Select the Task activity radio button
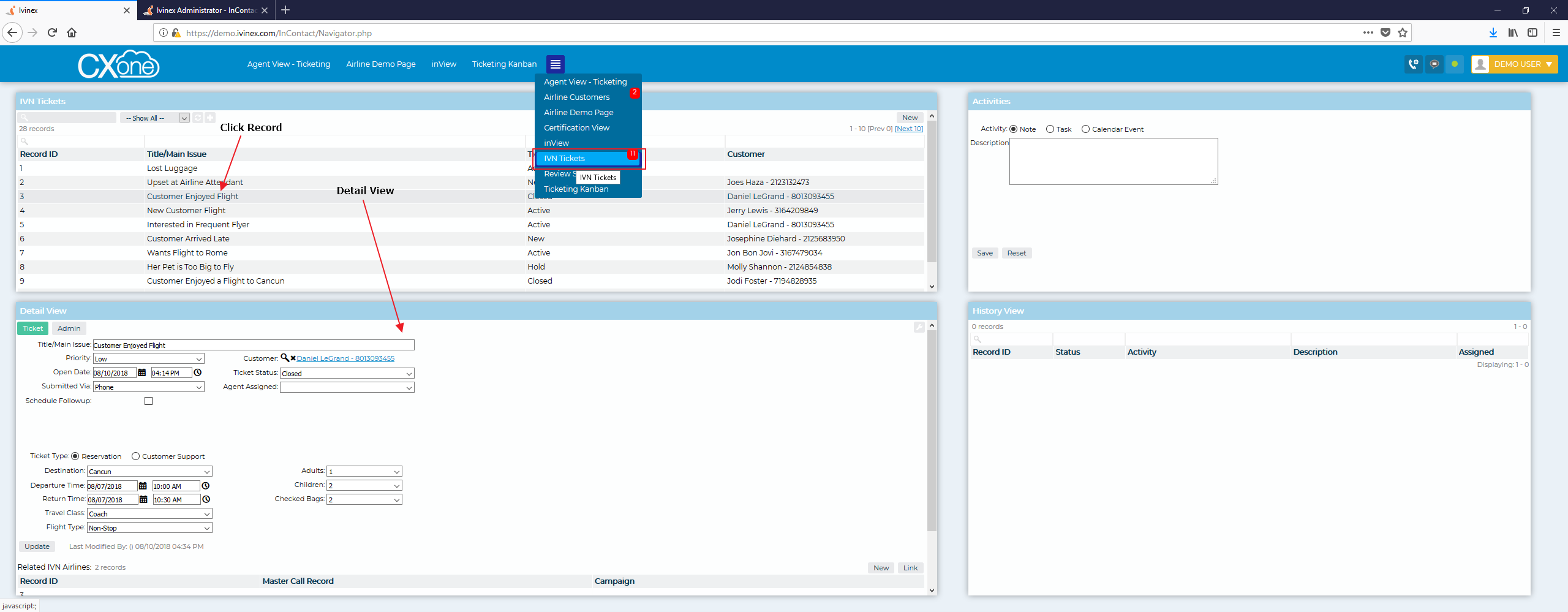 [x=1050, y=129]
